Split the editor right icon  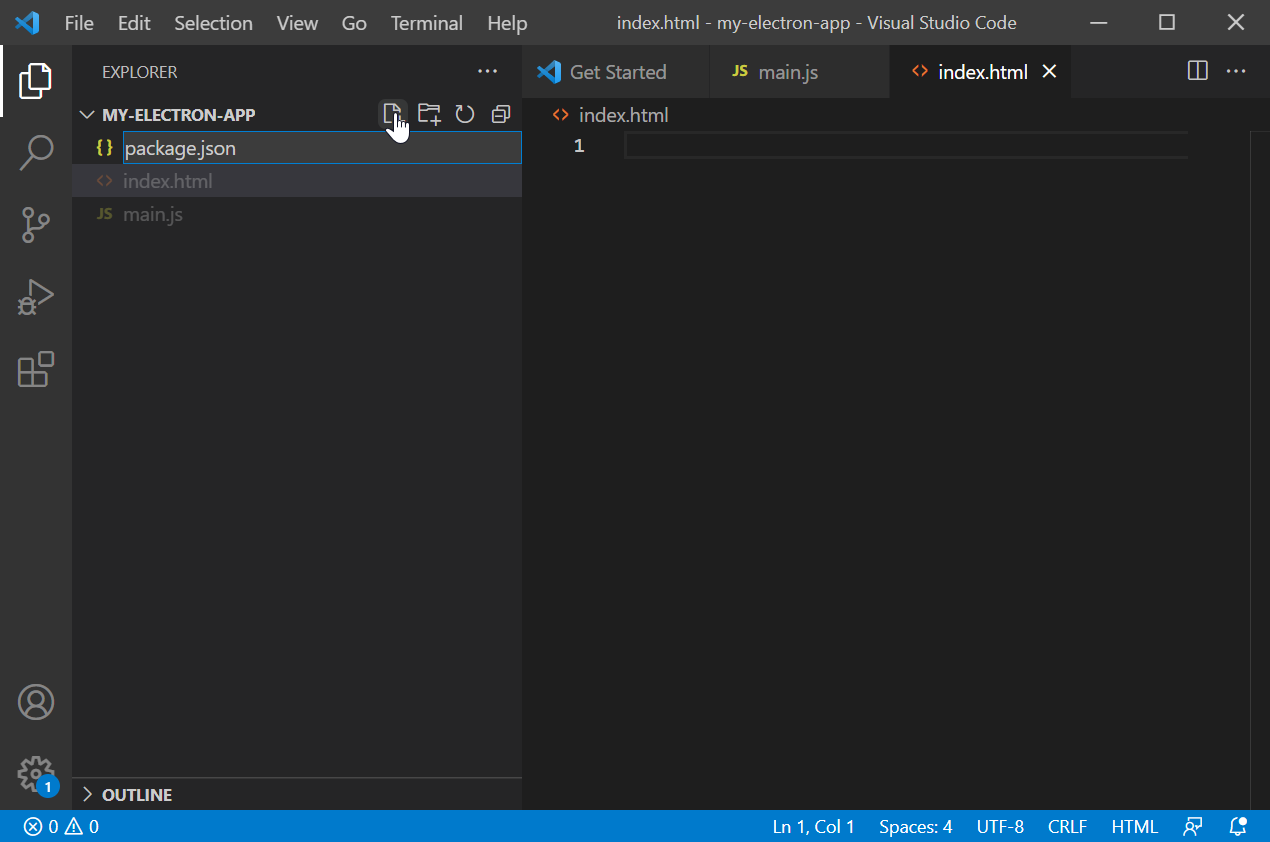coord(1197,71)
